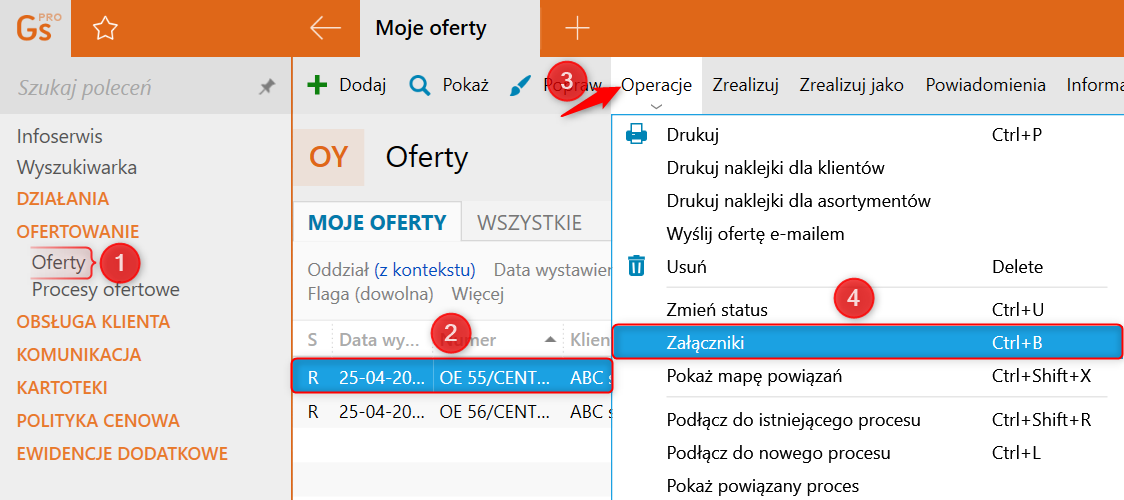Select Załączniki from the menu
The image size is (1124, 500).
pos(705,342)
